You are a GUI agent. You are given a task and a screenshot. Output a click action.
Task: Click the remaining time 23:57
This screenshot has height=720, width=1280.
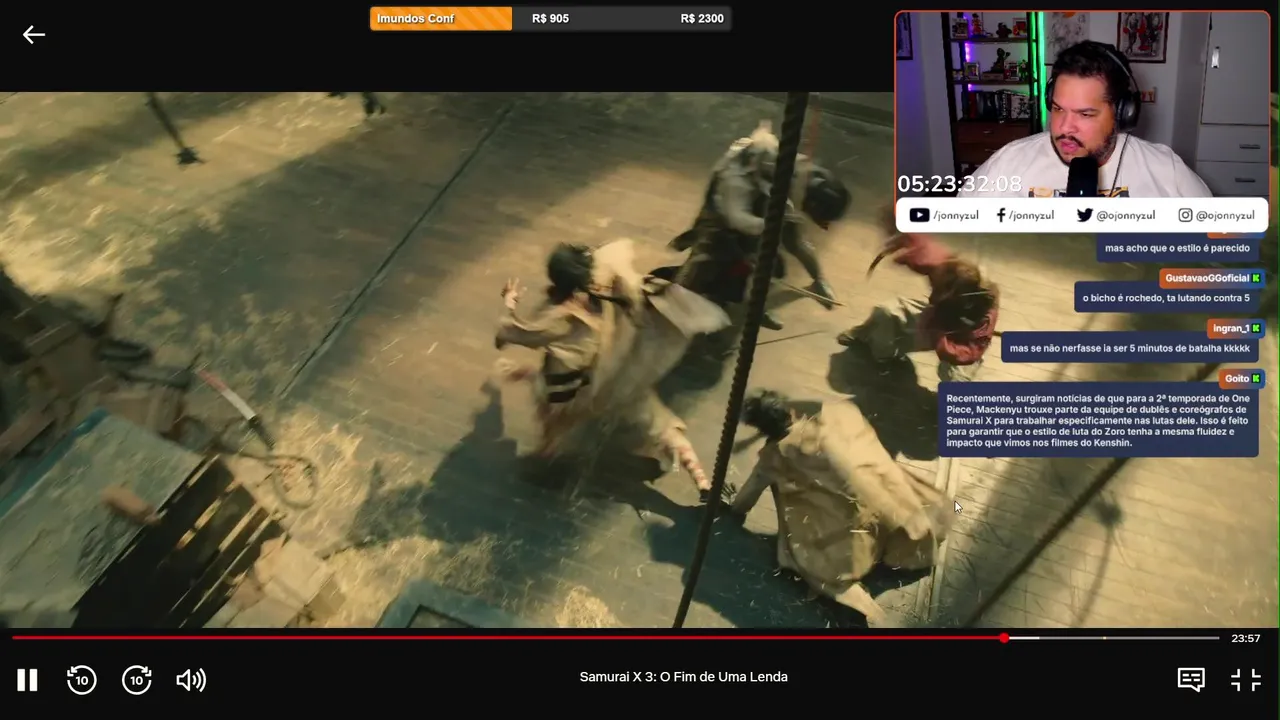(x=1246, y=638)
